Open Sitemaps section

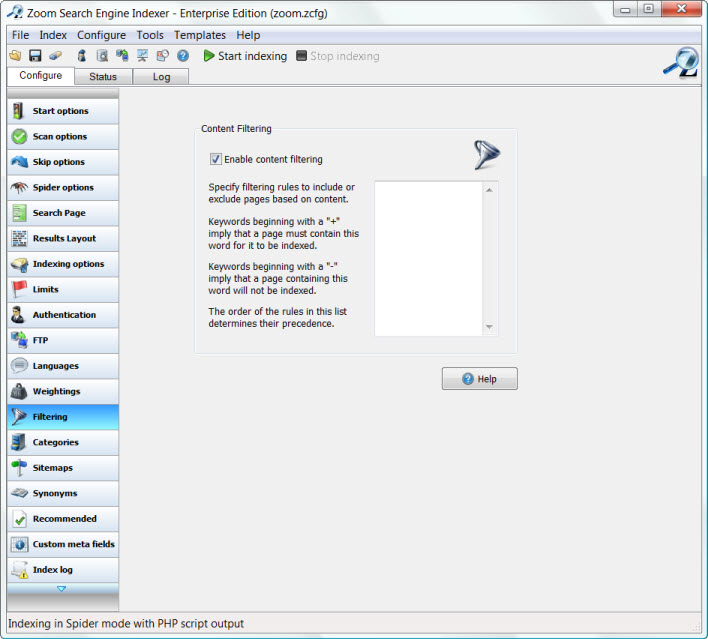click(63, 468)
